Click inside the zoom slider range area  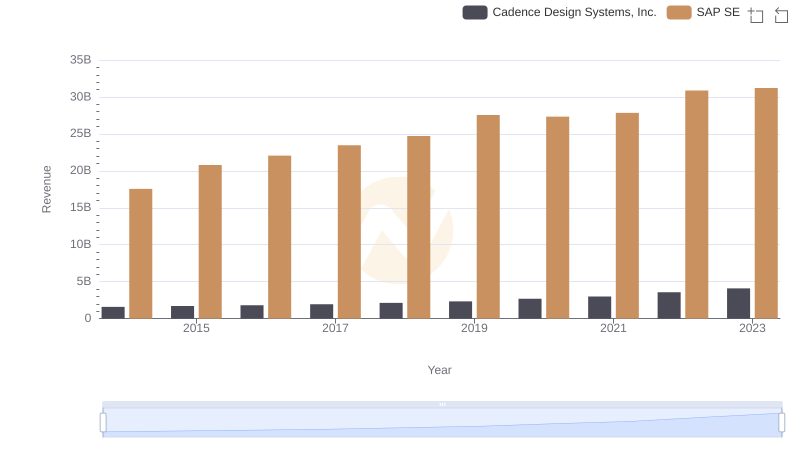coord(442,423)
